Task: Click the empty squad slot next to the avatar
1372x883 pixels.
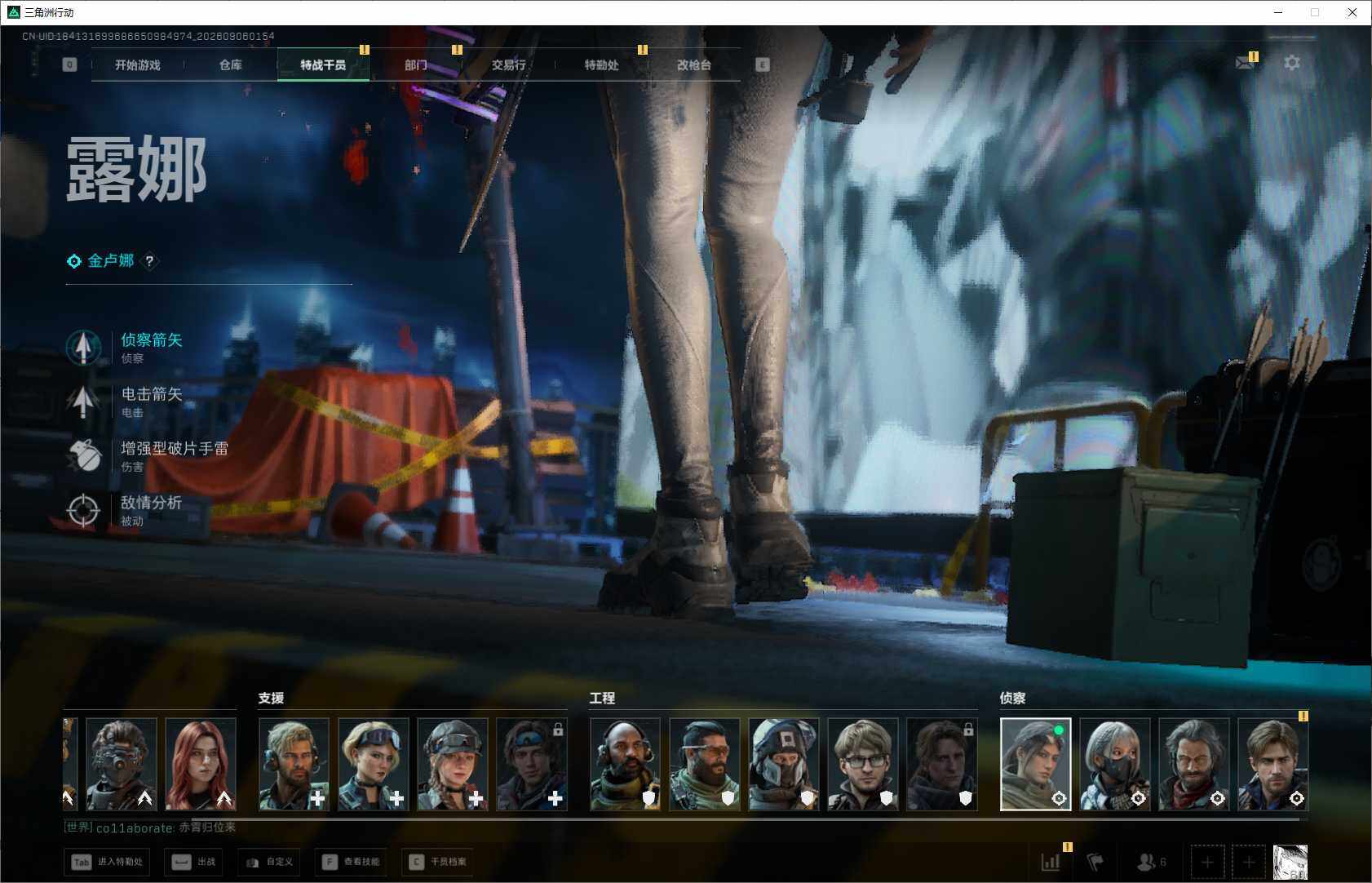Action: coord(1249,862)
